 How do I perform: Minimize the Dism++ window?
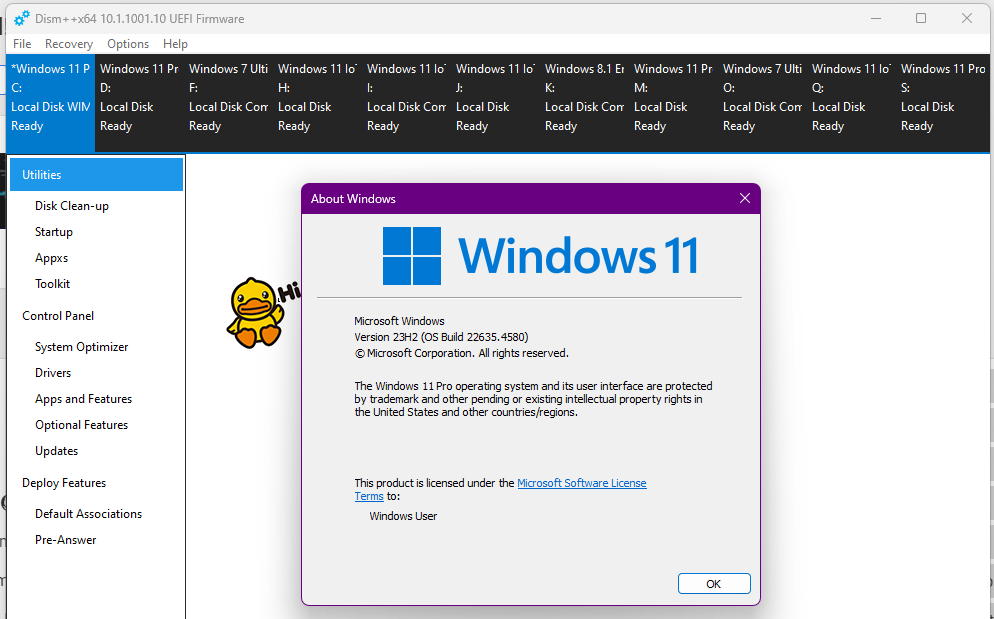coord(876,18)
